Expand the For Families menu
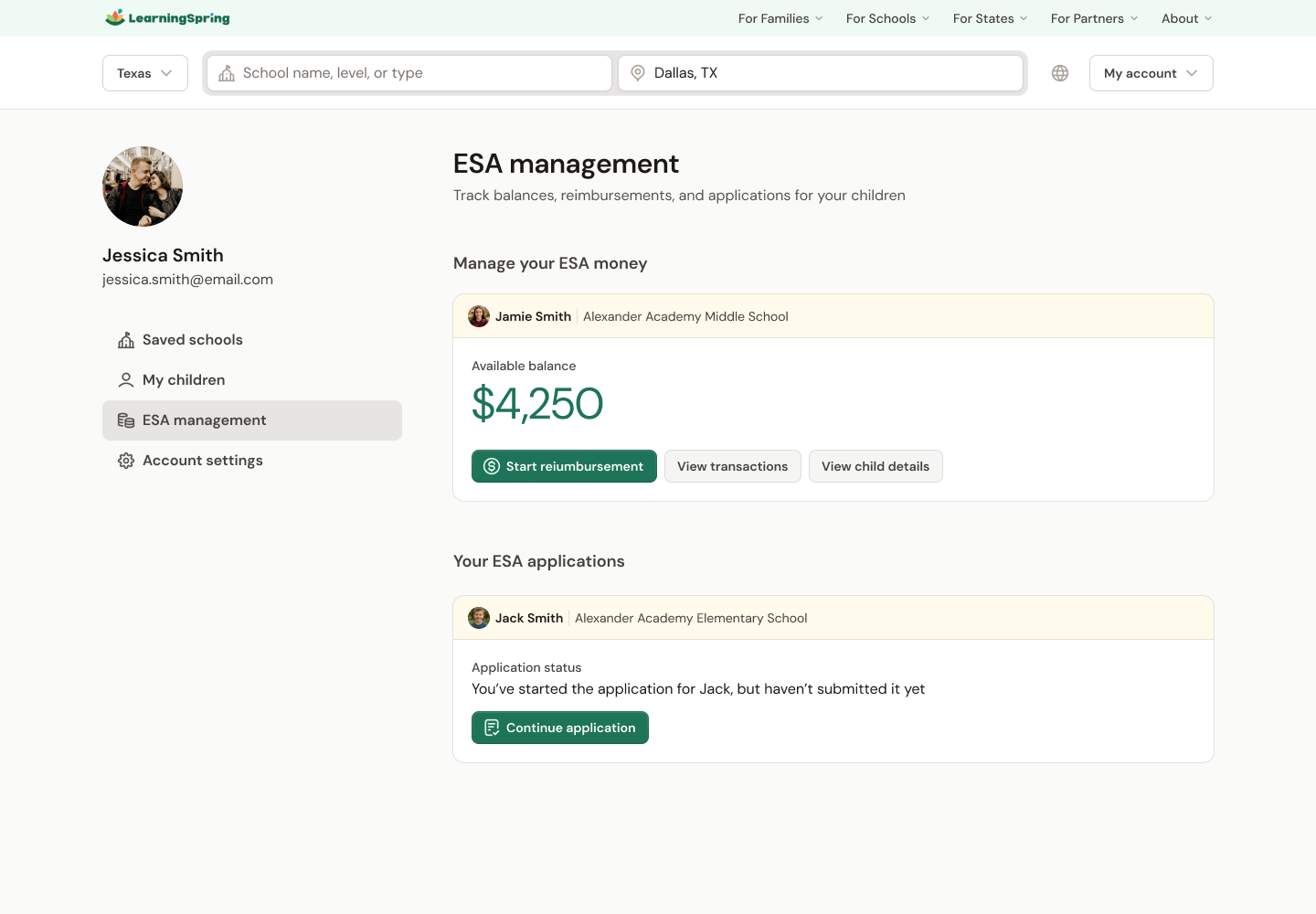 click(x=780, y=18)
